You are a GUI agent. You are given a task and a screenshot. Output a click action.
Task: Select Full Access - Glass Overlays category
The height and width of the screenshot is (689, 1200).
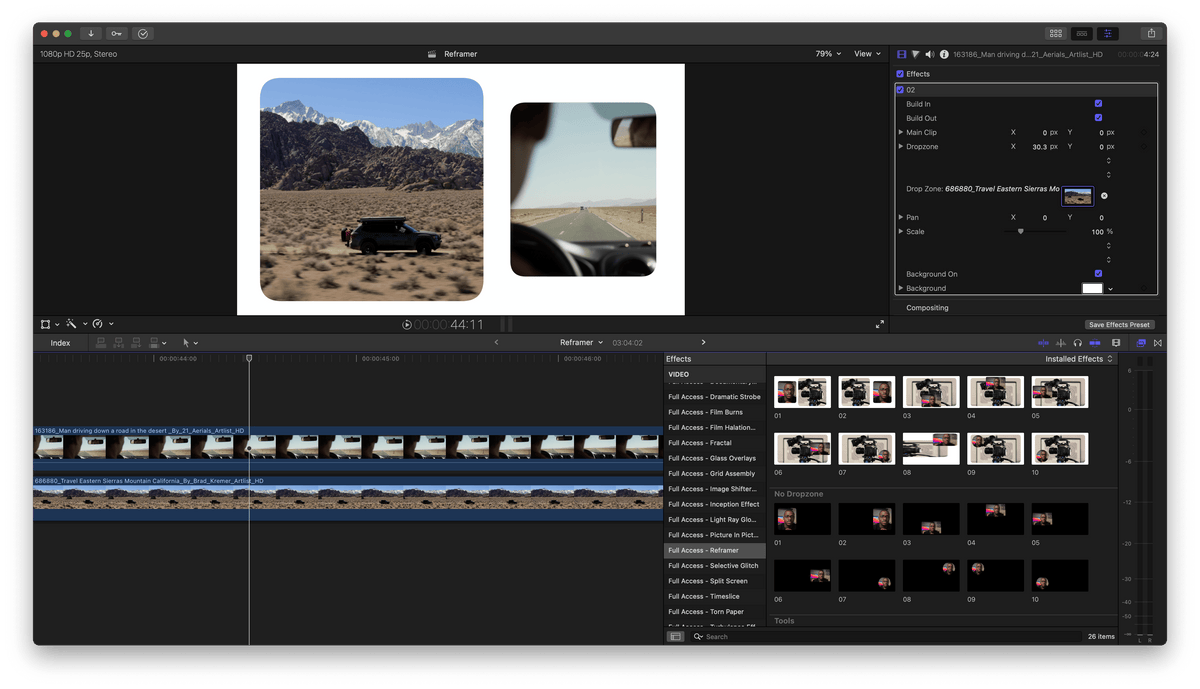(x=715, y=458)
